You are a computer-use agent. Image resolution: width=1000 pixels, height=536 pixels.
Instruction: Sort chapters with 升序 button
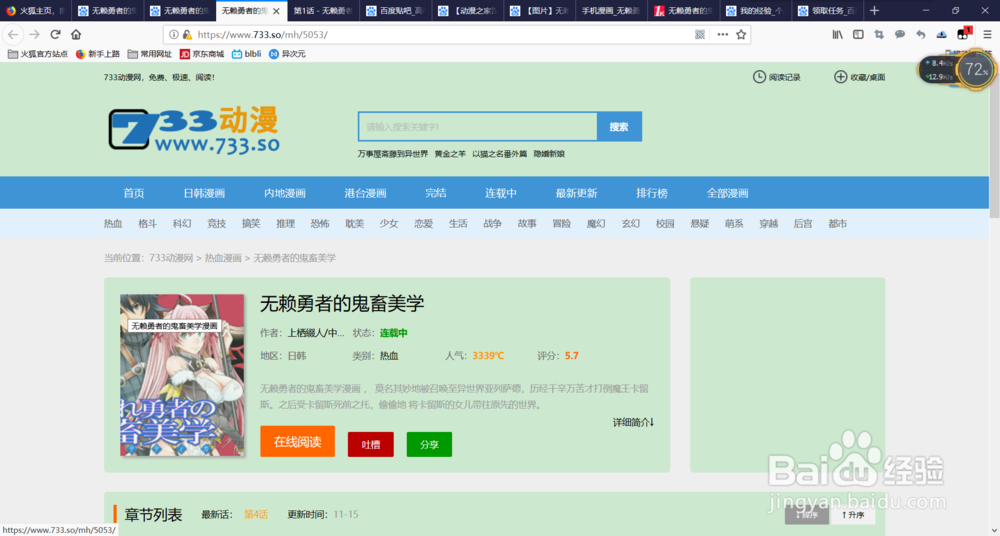coord(853,514)
